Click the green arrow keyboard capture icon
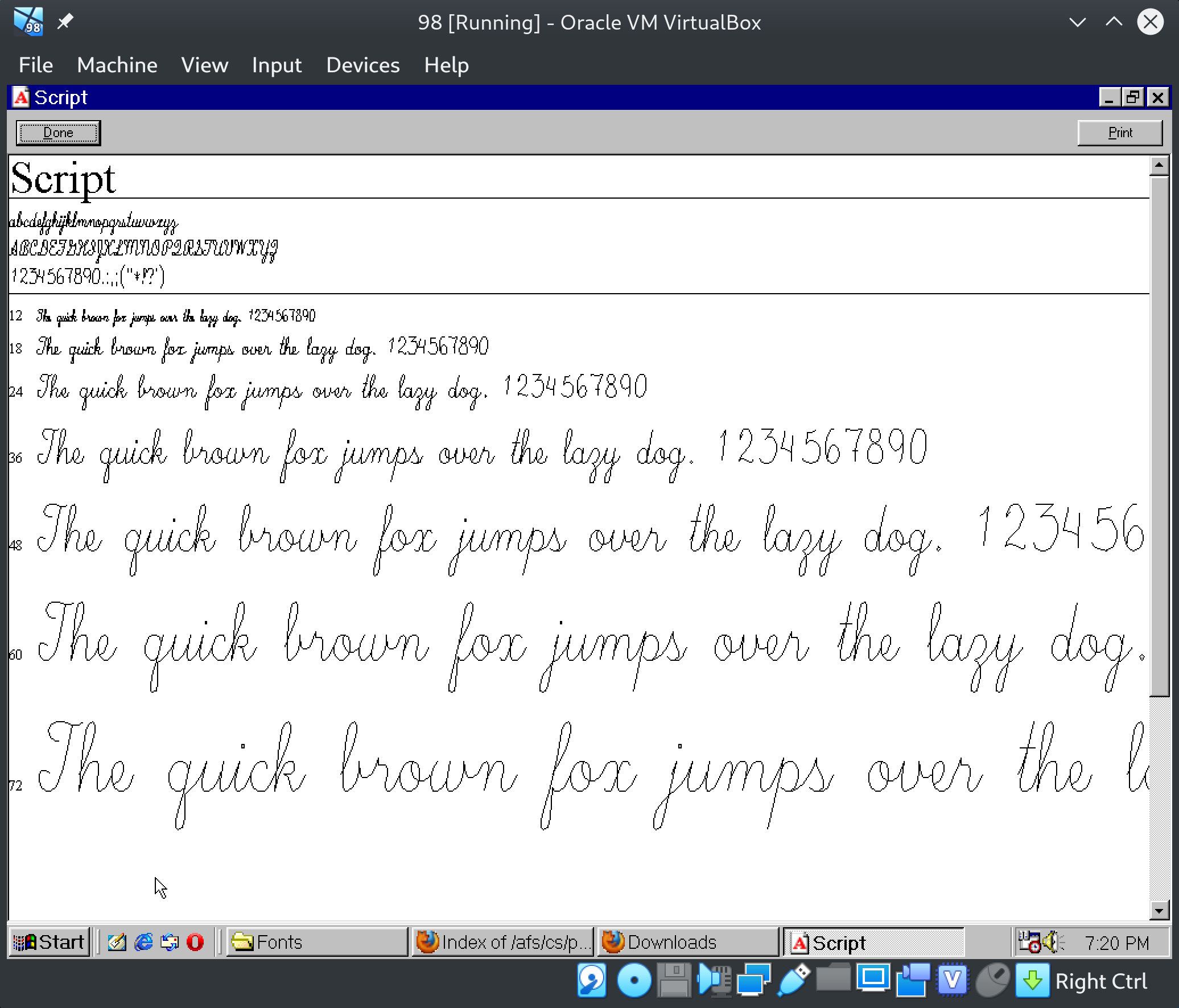The height and width of the screenshot is (1008, 1179). tap(1032, 981)
